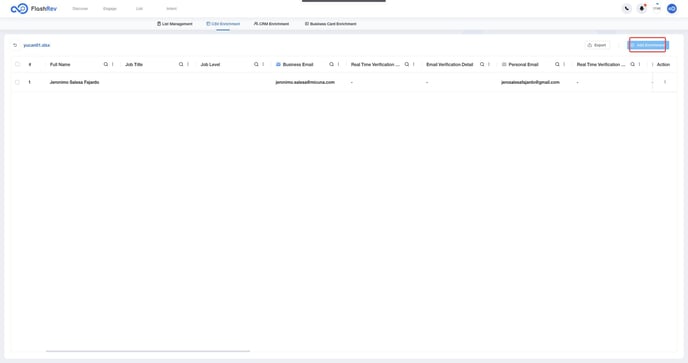Screen dimensions: 688x363
Task: Click the Action column header
Action: (x=663, y=65)
